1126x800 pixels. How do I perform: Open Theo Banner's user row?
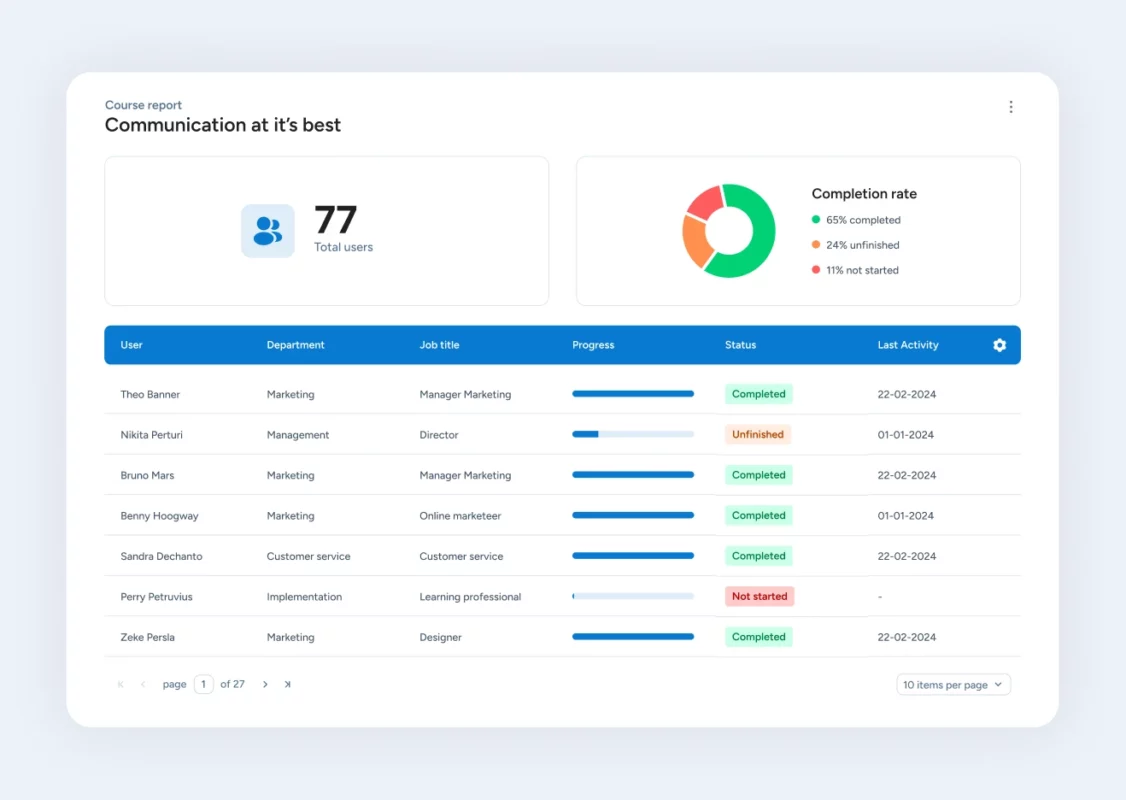(x=150, y=395)
